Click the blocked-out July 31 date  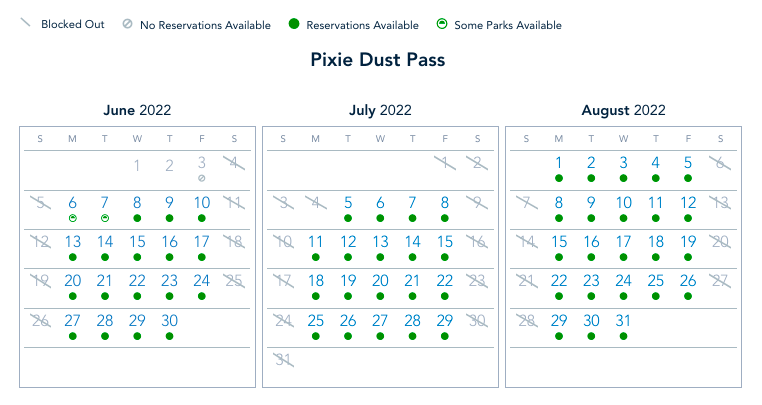tap(284, 360)
